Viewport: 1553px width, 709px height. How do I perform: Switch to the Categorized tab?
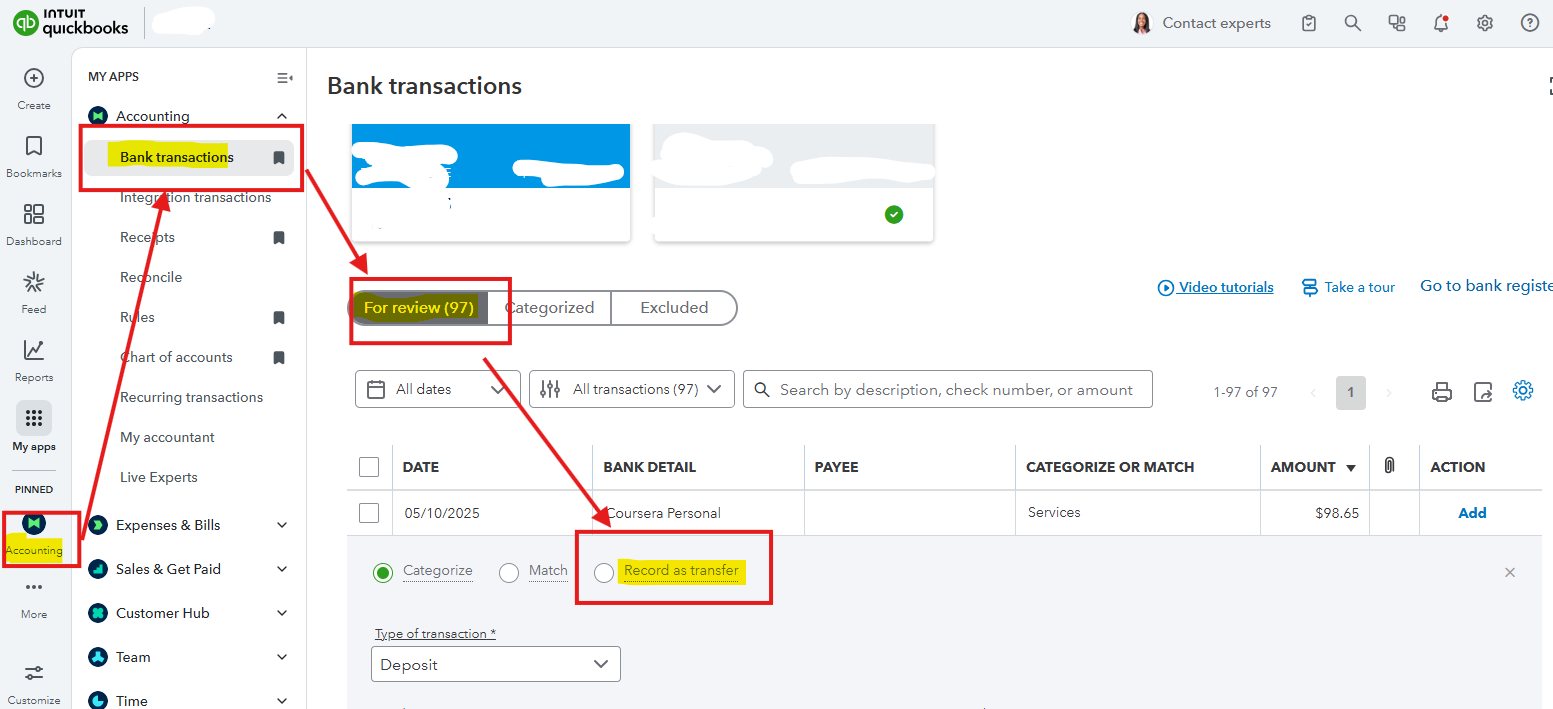tap(549, 308)
